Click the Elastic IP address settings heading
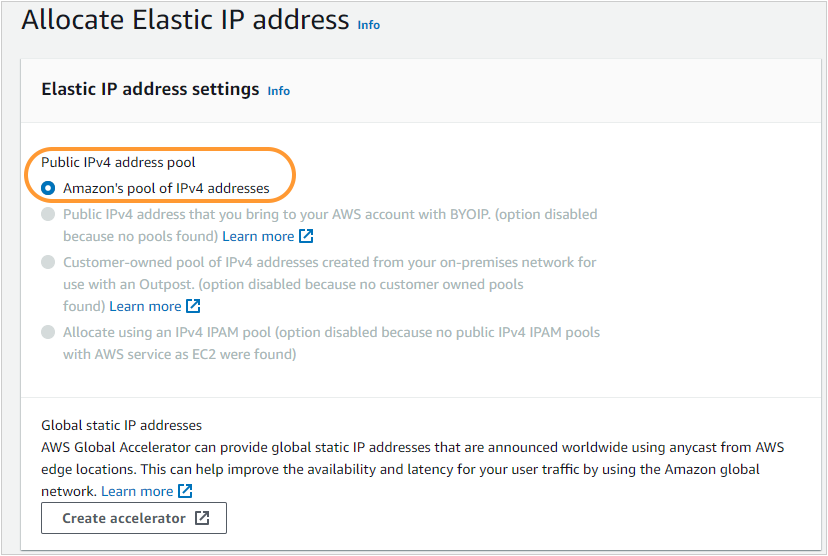The height and width of the screenshot is (556, 828). (x=150, y=89)
